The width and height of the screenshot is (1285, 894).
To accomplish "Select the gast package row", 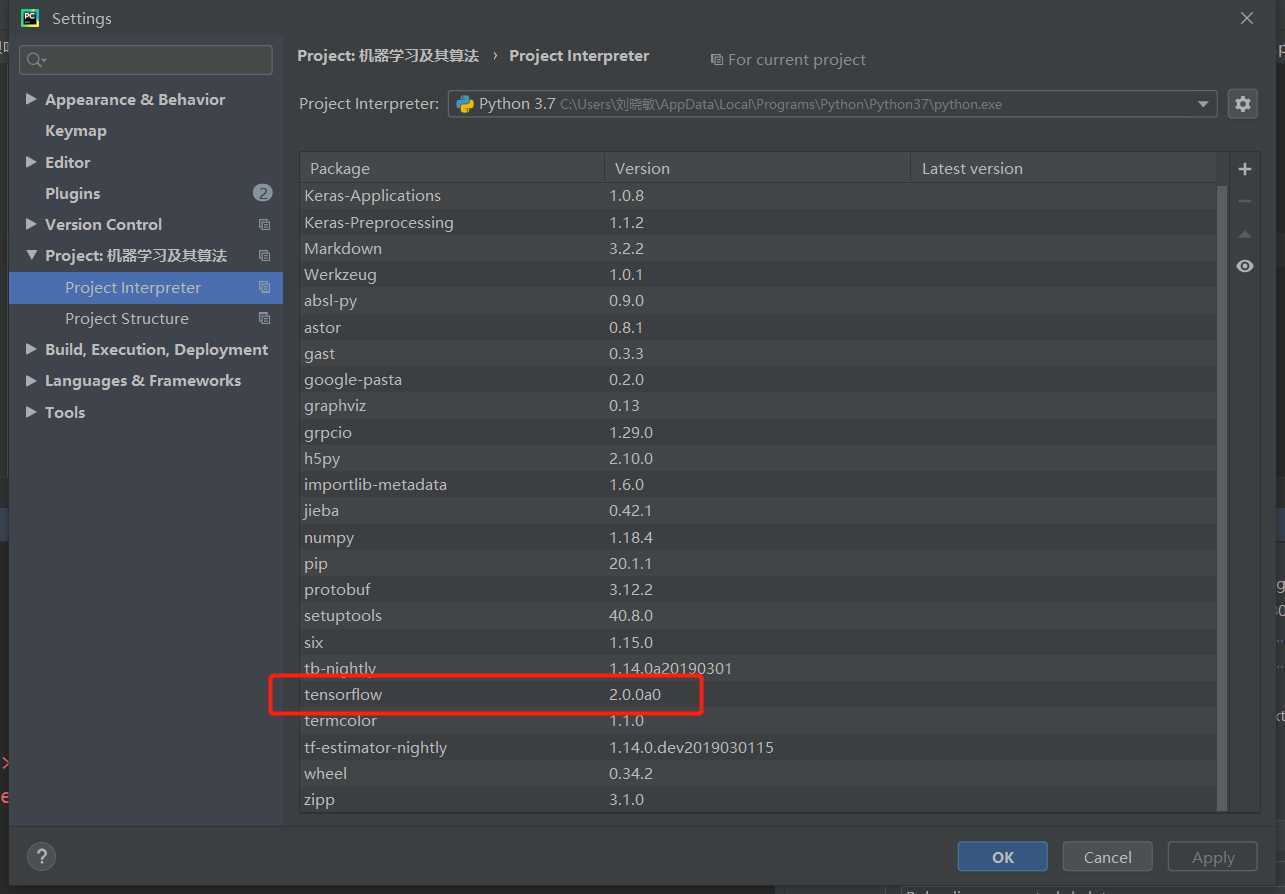I will point(758,353).
